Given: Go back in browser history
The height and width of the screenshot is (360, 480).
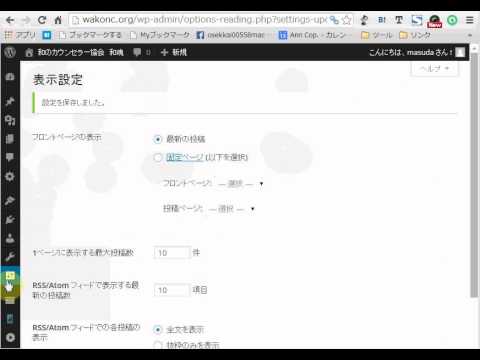Looking at the screenshot, I should point(10,20).
